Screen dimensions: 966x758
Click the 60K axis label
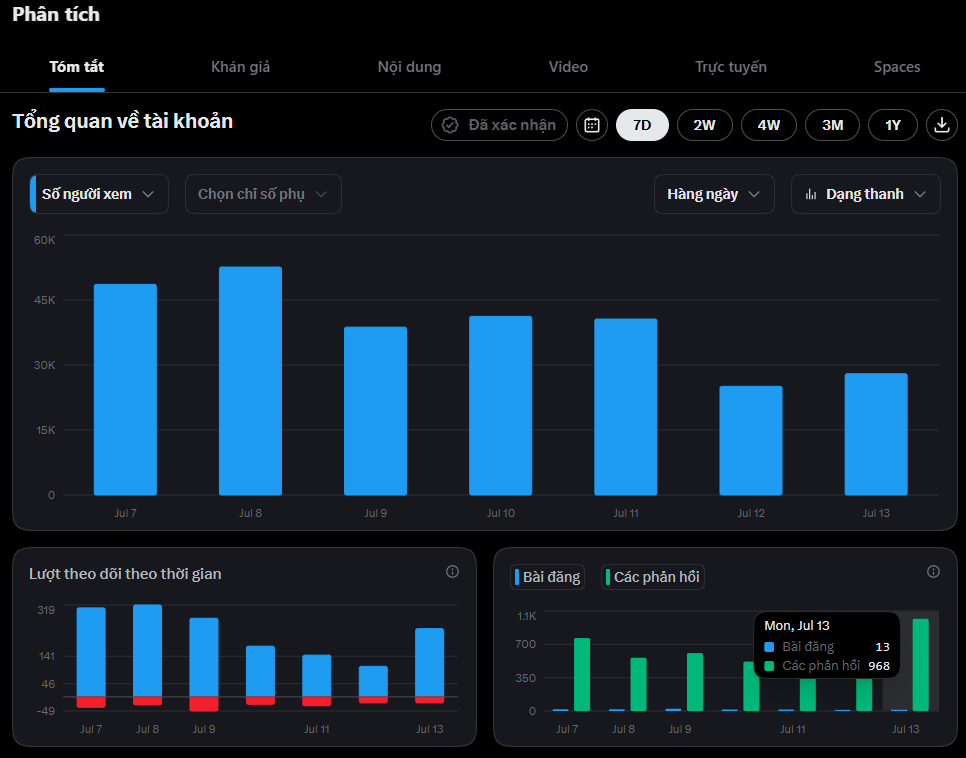(44, 240)
